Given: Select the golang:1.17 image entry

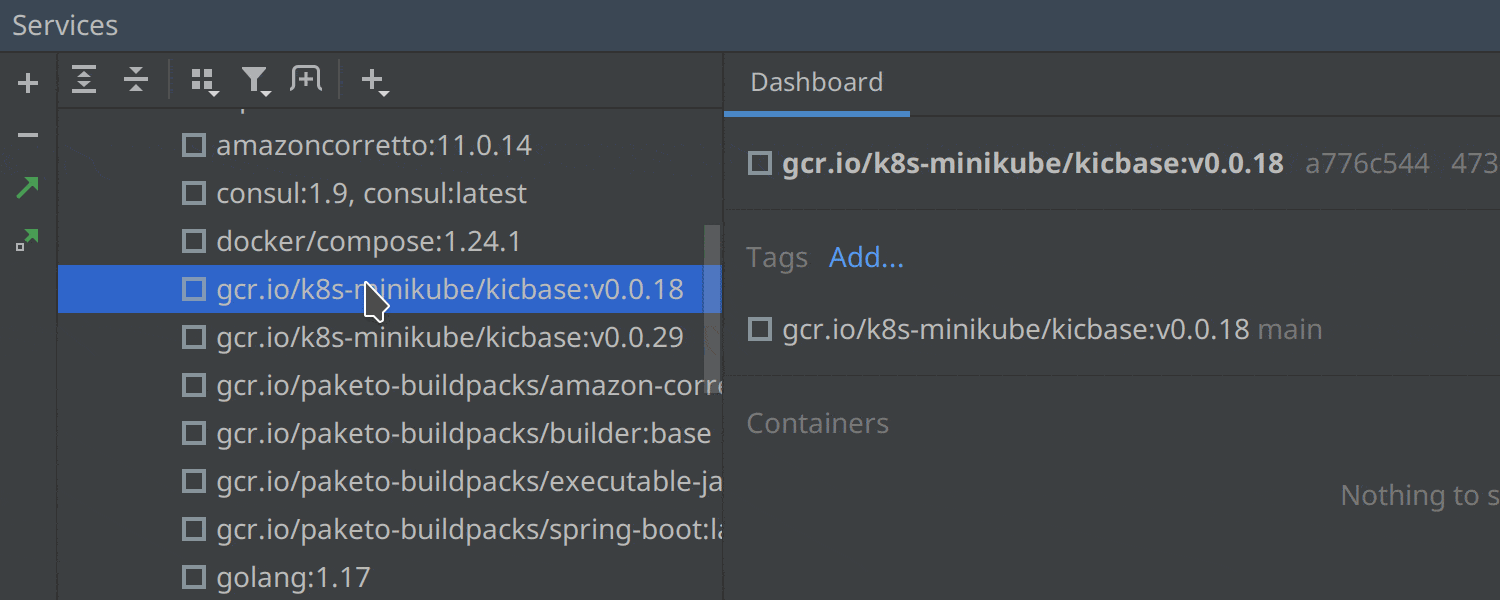Looking at the screenshot, I should coord(293,577).
